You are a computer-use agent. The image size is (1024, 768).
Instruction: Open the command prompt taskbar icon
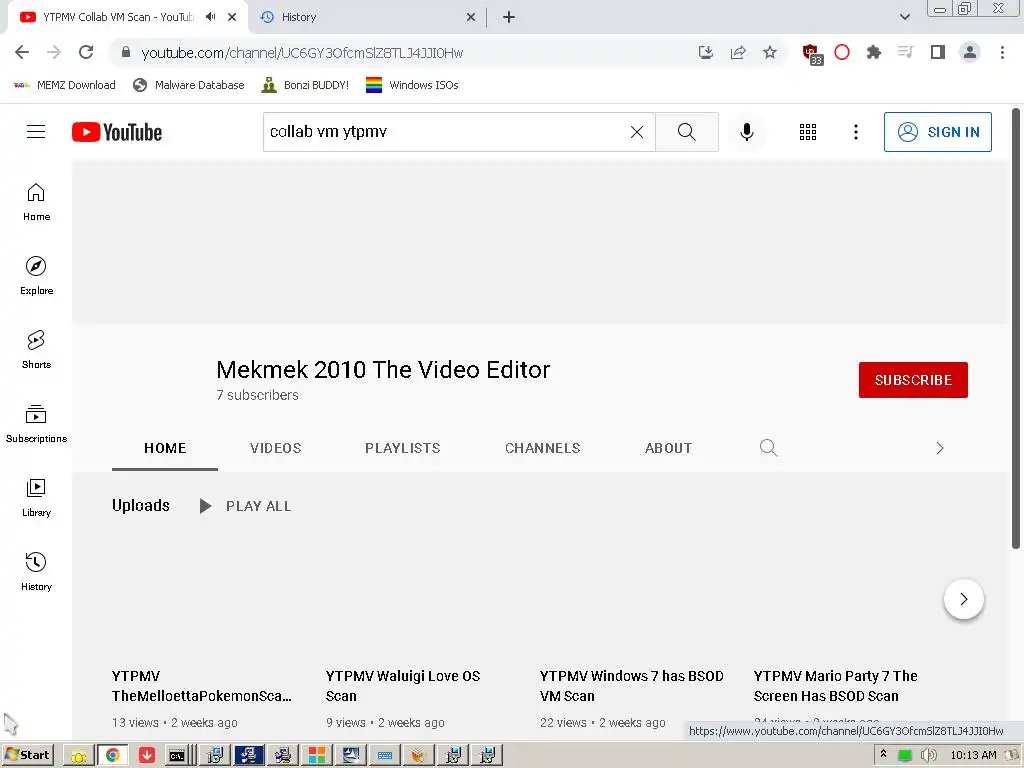point(176,756)
